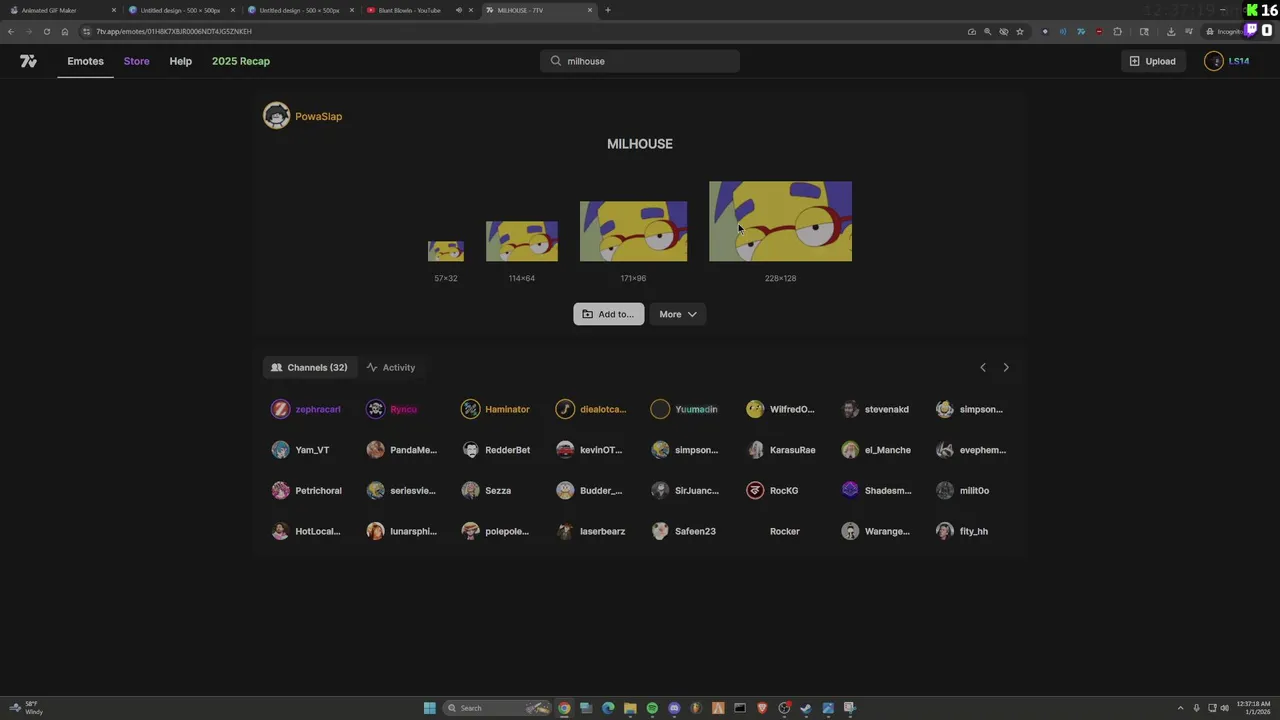Click the milhouse search field
Screen dimensions: 1280x720
tap(640, 61)
